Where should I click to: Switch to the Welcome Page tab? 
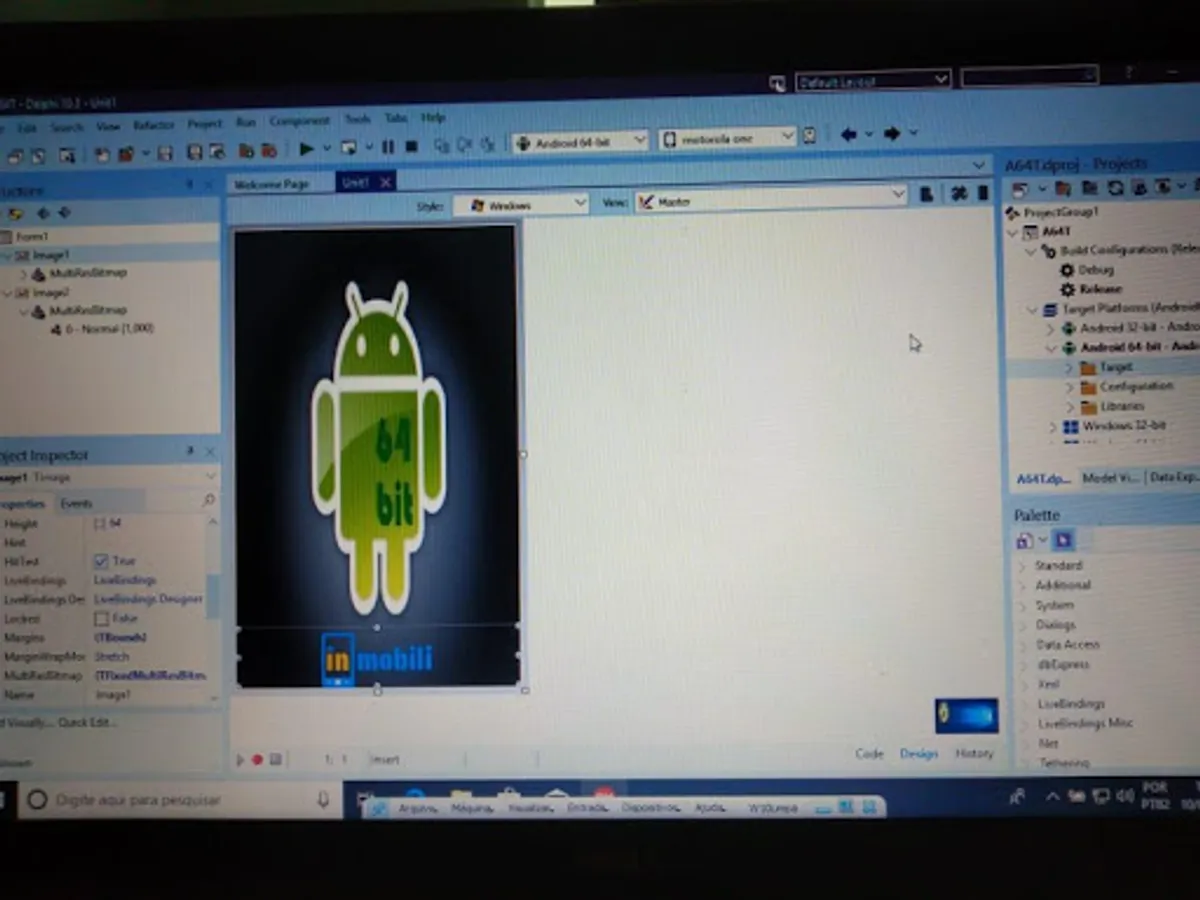click(271, 184)
